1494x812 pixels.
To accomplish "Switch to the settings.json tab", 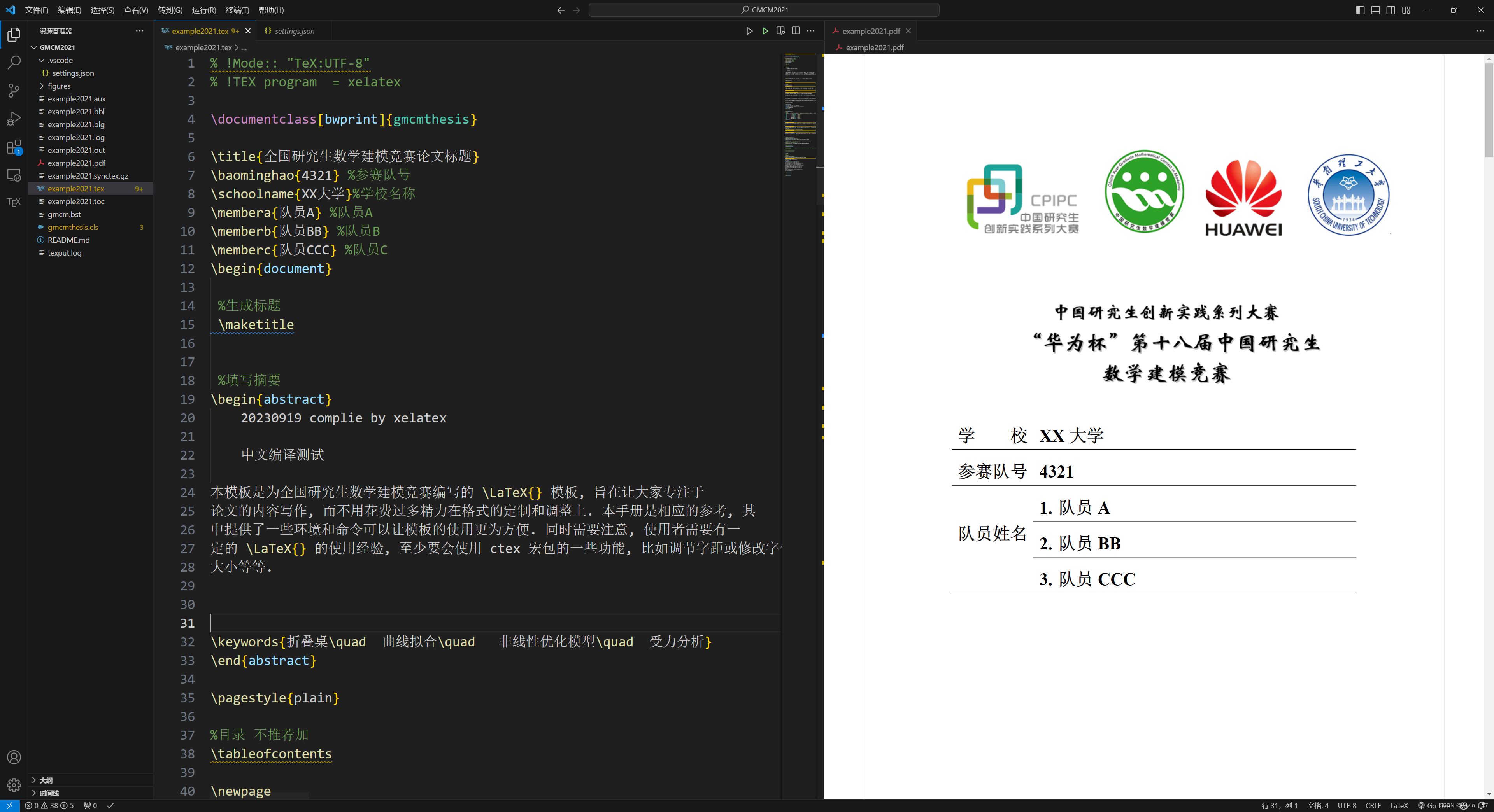I will [x=293, y=31].
